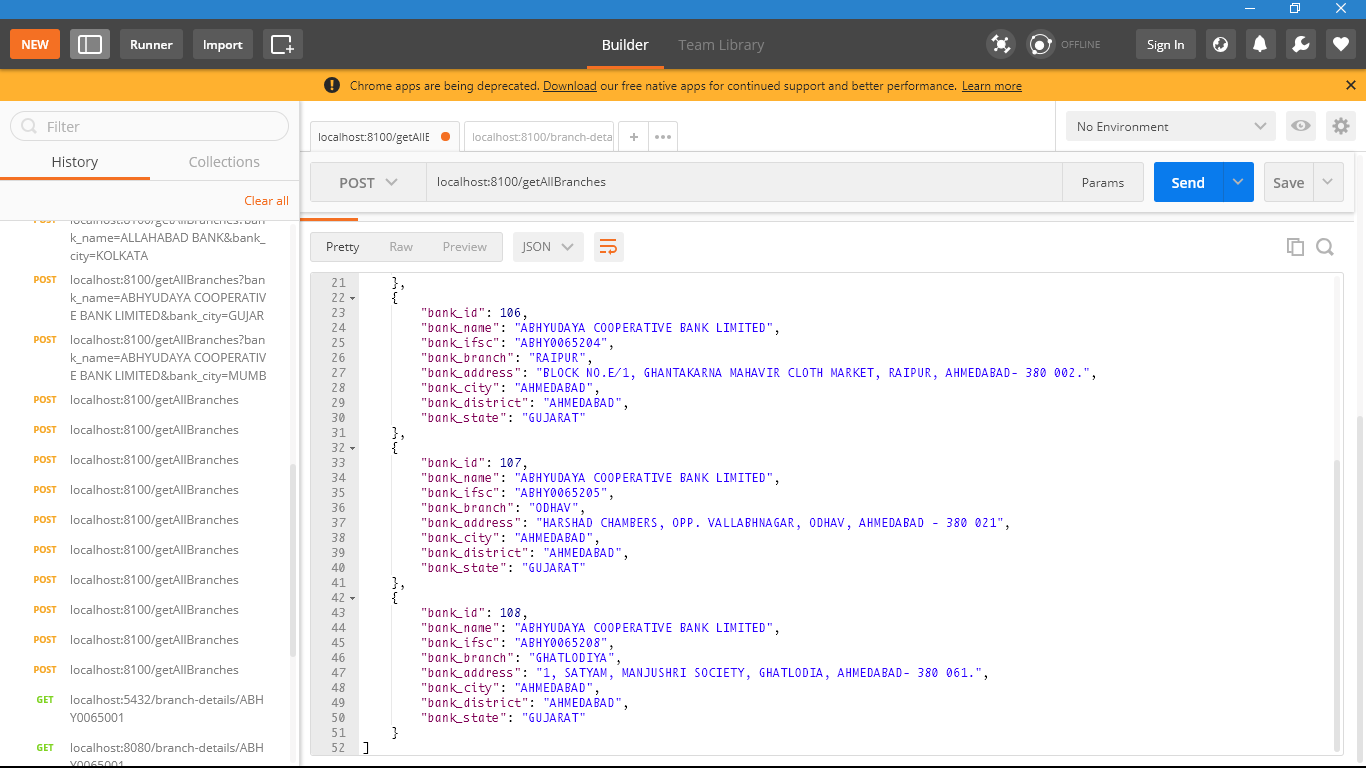
Task: Open the notifications bell
Action: pos(1260,44)
